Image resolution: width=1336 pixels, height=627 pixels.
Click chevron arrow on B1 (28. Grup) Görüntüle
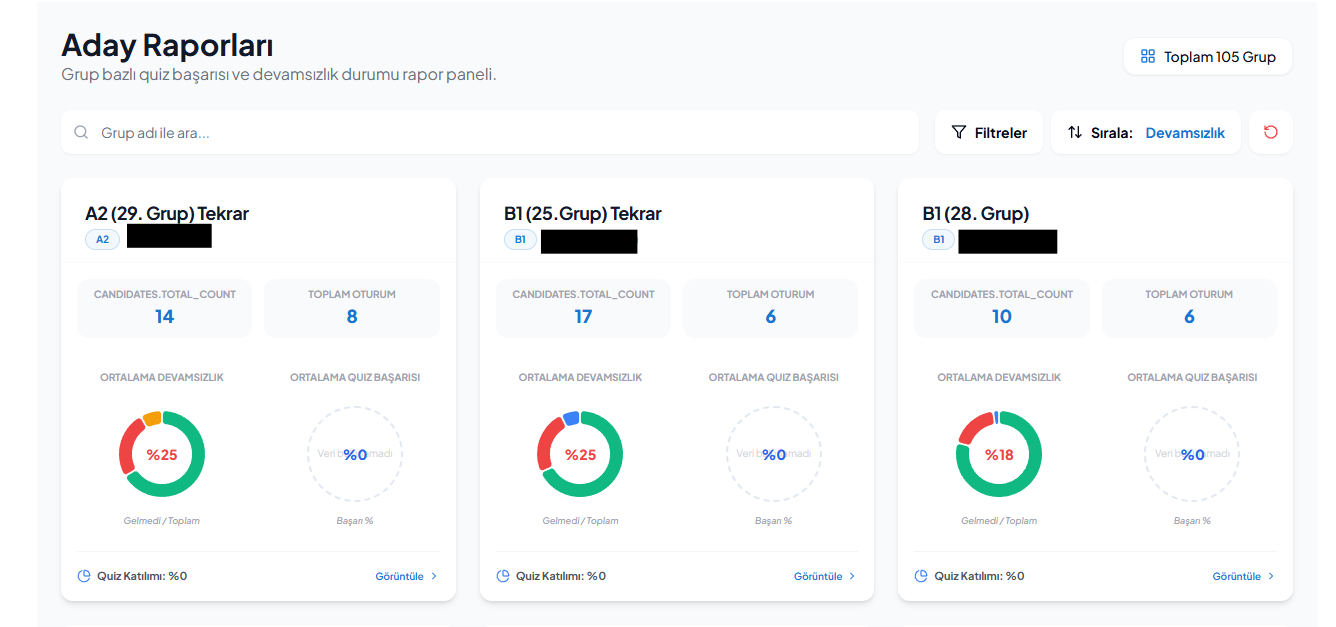[x=1271, y=576]
